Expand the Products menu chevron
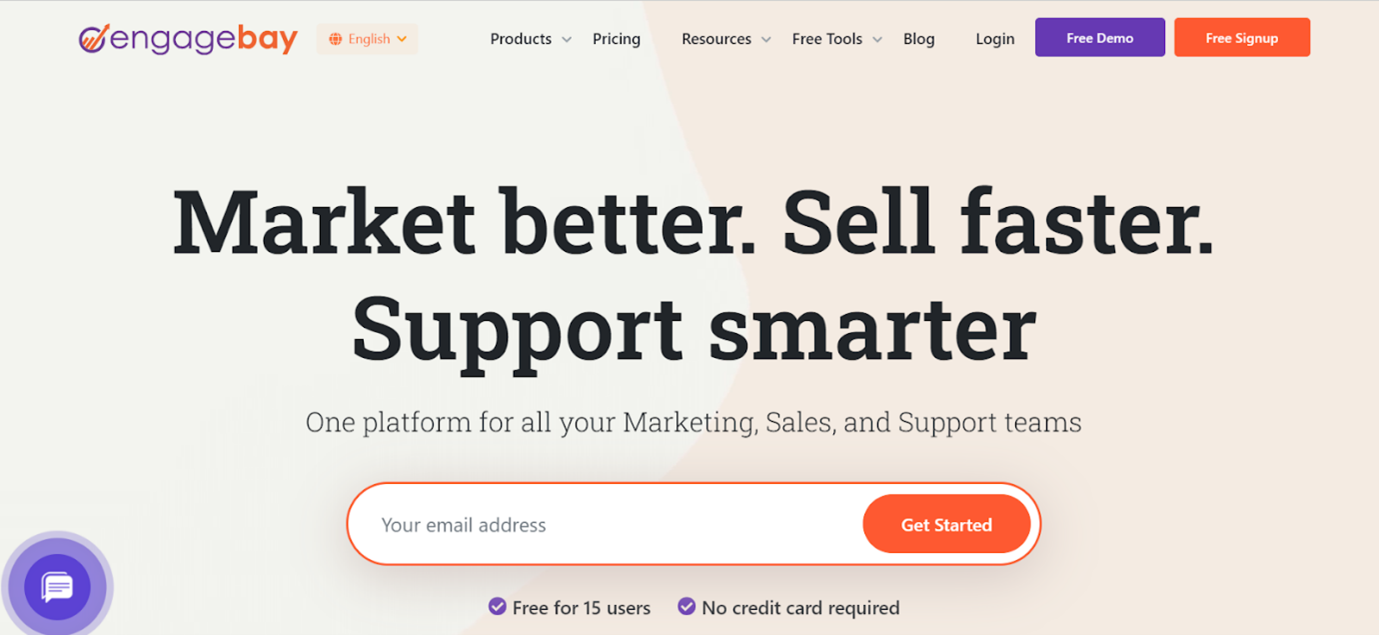The height and width of the screenshot is (635, 1379). (x=567, y=40)
